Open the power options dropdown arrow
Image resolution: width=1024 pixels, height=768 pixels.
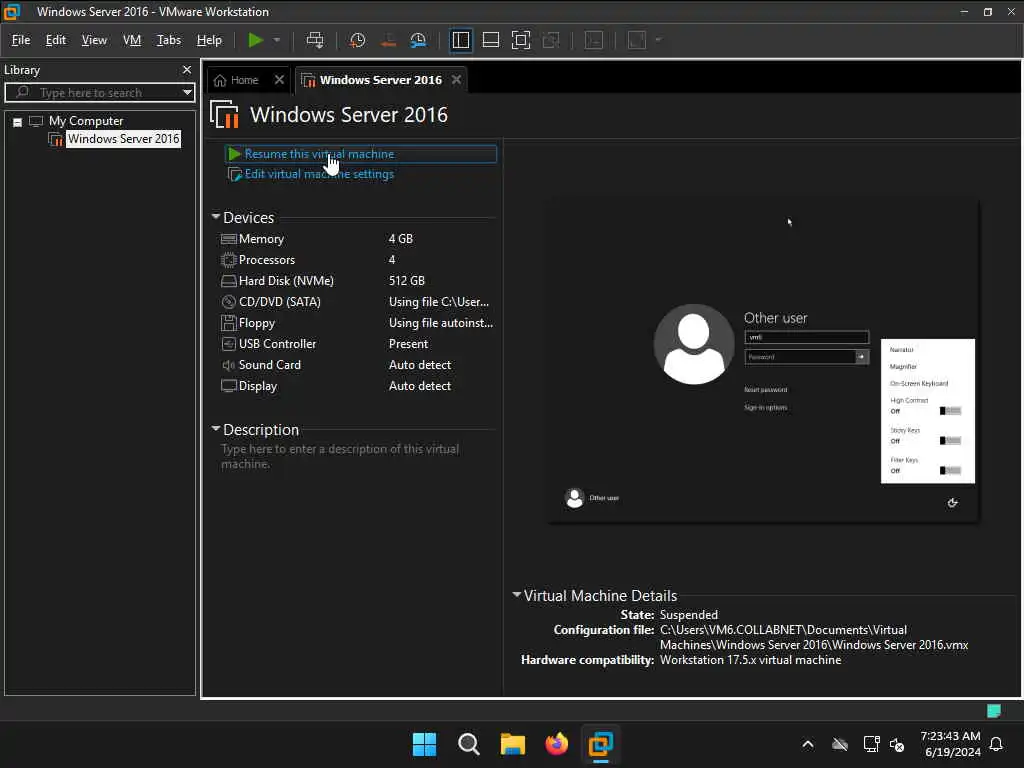[x=277, y=40]
